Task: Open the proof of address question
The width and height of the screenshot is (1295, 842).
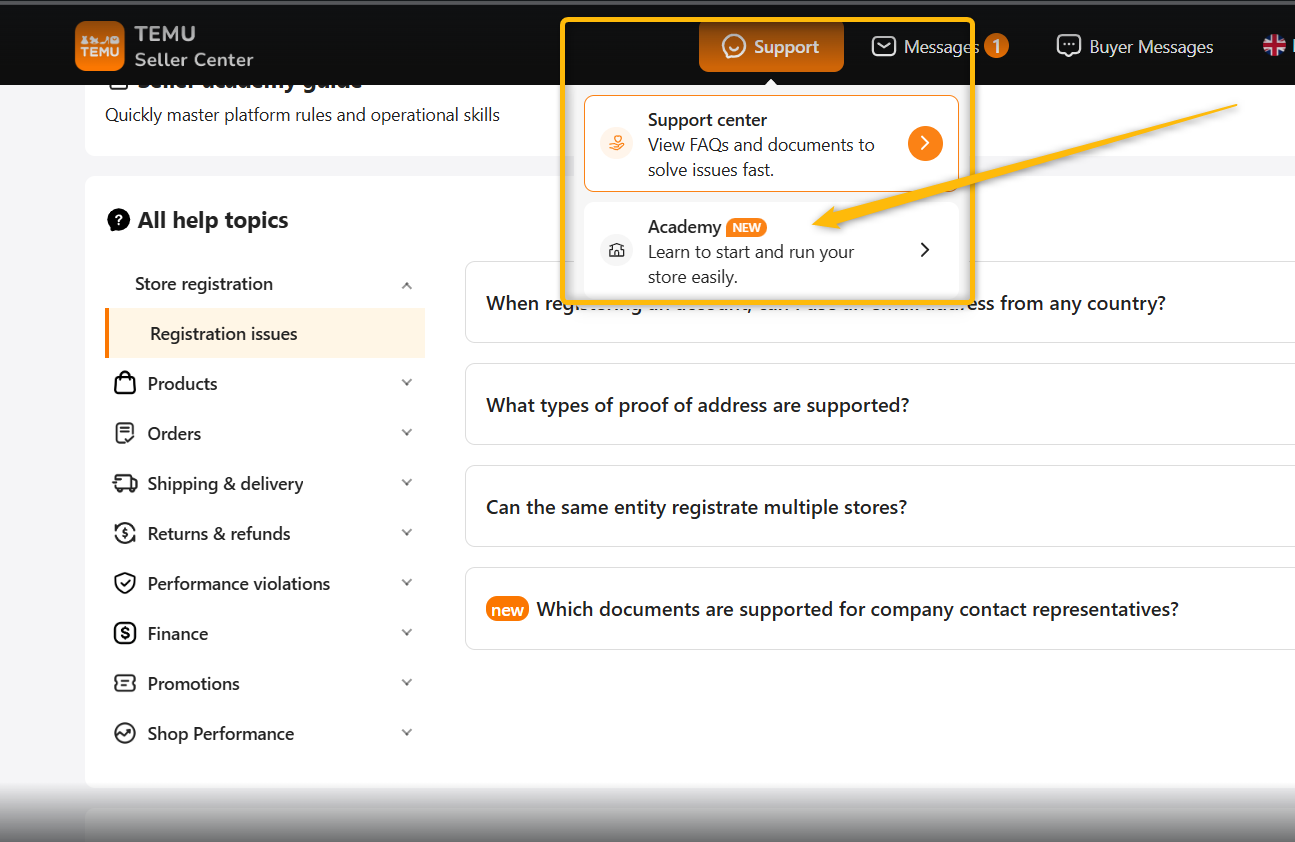Action: [880, 404]
